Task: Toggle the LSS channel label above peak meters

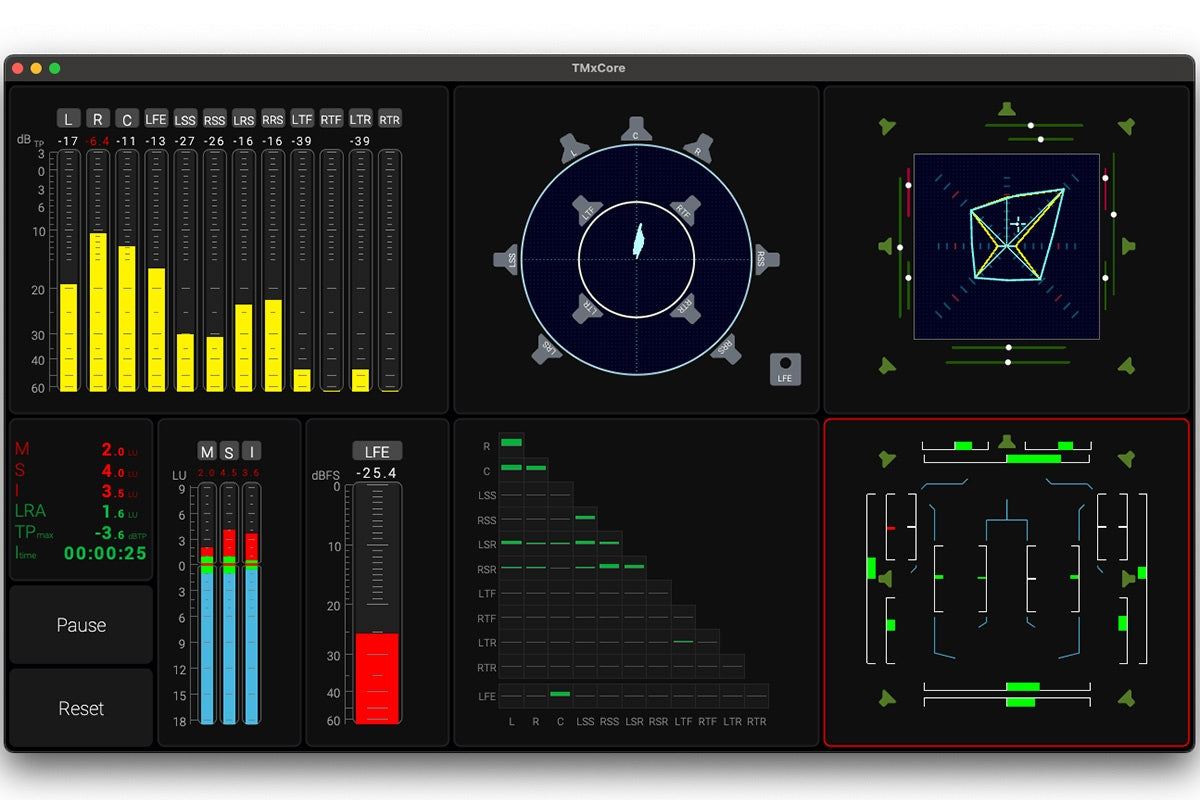Action: point(185,120)
